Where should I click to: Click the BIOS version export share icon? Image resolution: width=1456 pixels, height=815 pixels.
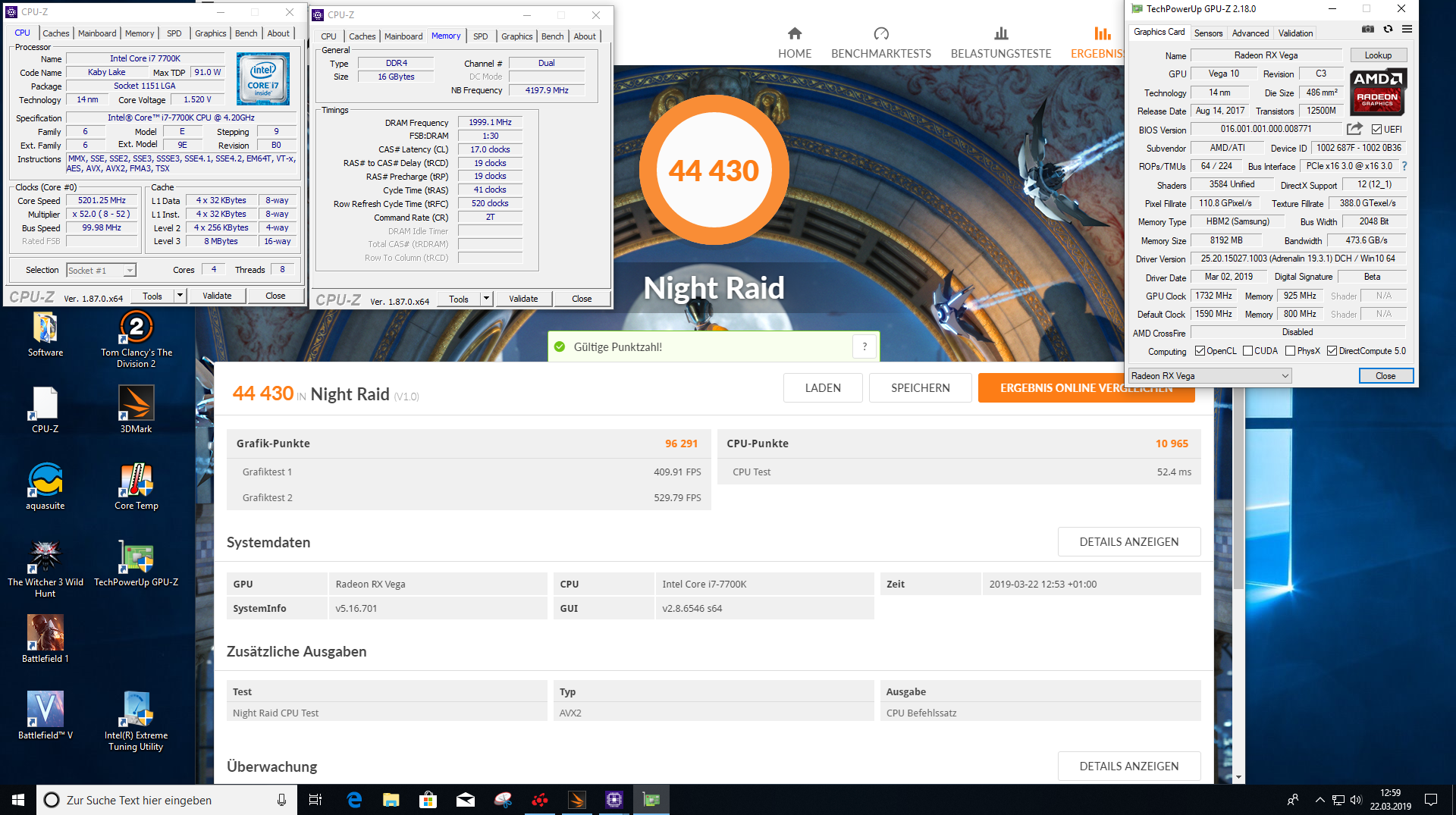[x=1354, y=129]
